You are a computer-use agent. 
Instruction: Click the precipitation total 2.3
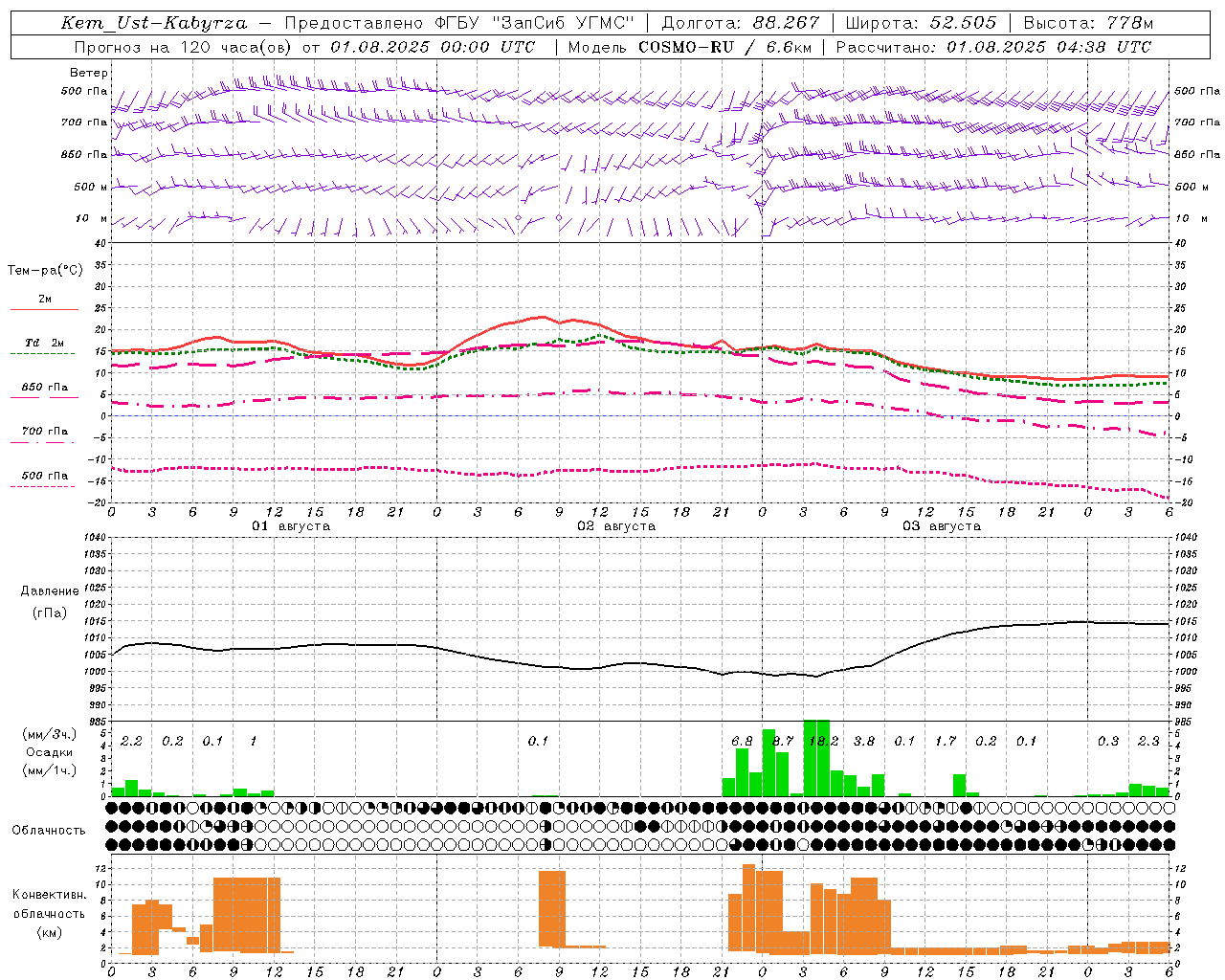pos(1148,742)
